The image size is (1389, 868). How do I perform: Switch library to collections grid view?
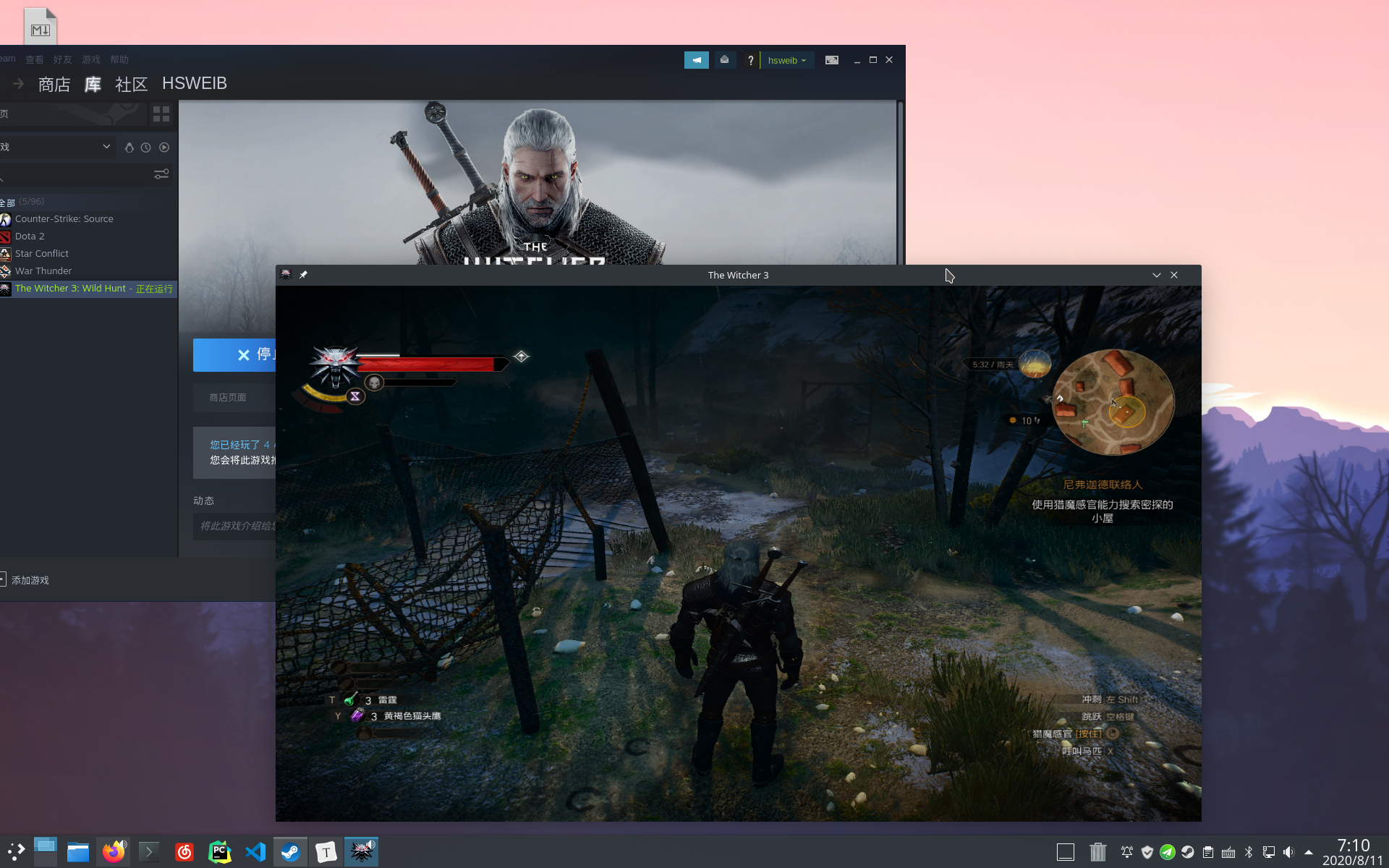pyautogui.click(x=161, y=114)
